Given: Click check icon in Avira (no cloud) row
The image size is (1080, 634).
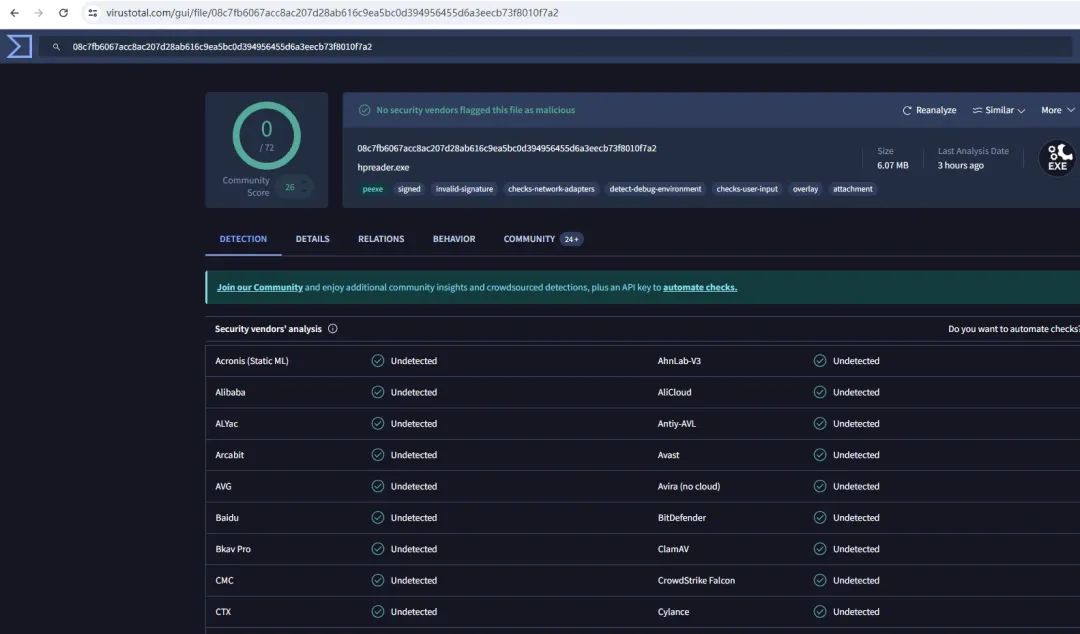Looking at the screenshot, I should [820, 487].
